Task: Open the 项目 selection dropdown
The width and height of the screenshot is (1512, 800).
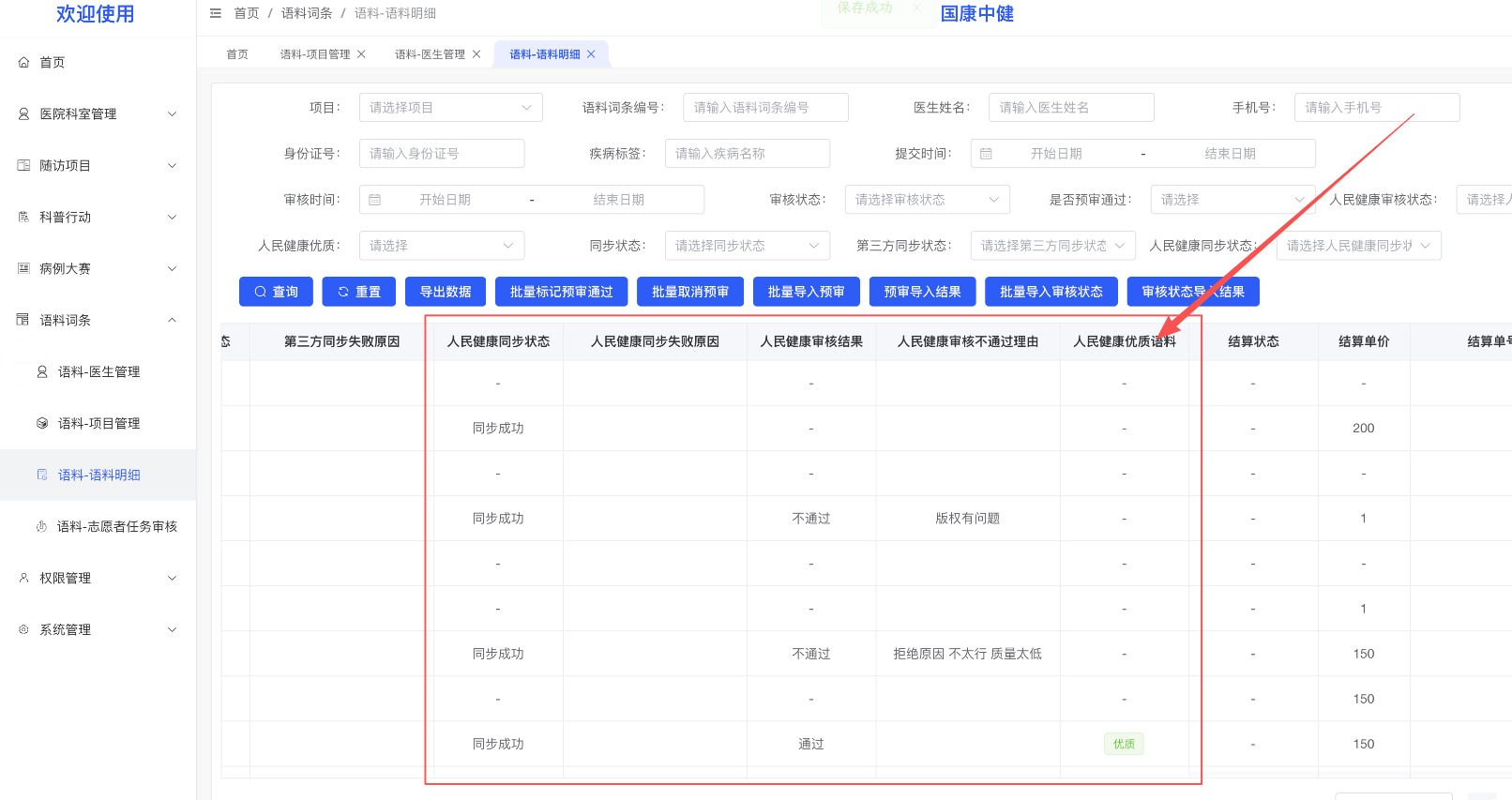Action: (x=451, y=108)
